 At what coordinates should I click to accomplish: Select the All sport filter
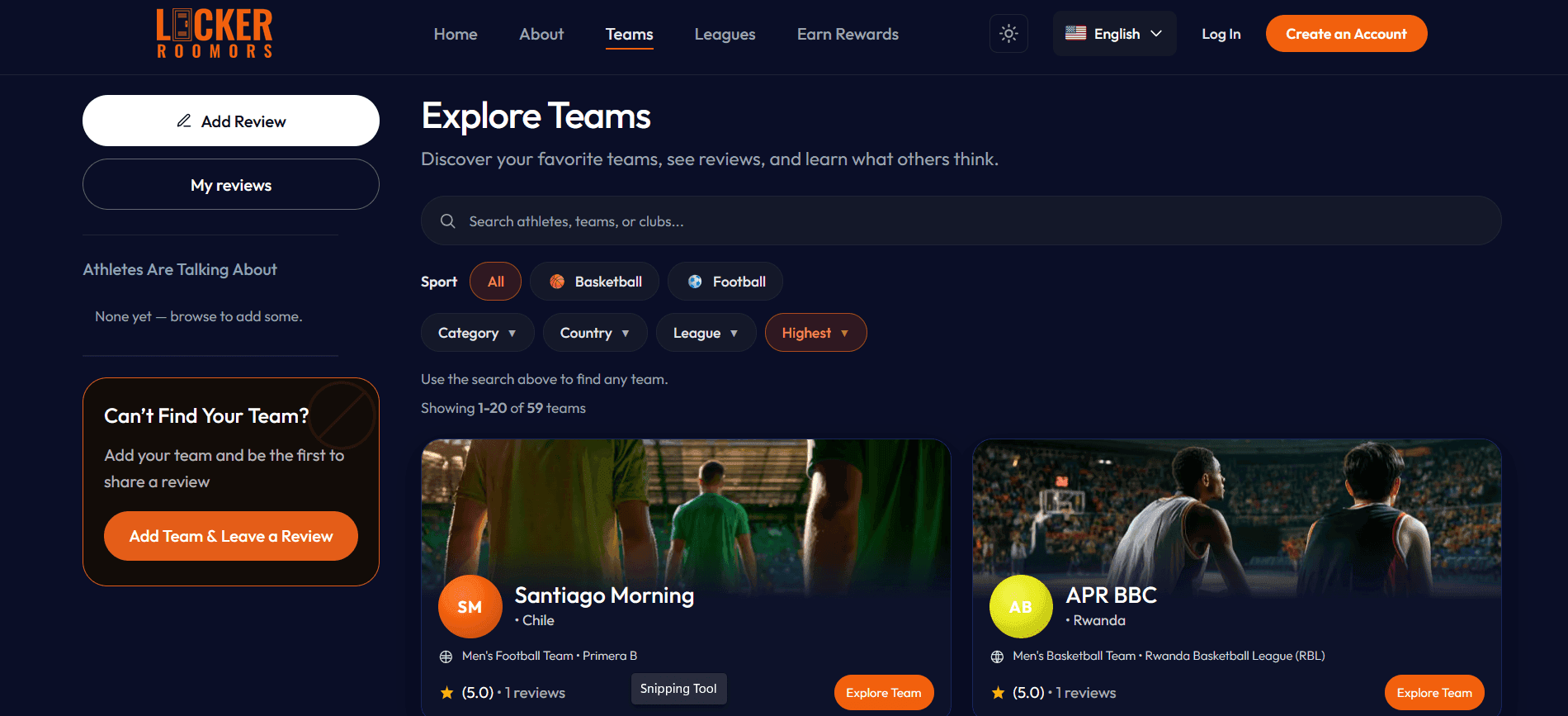(x=495, y=282)
